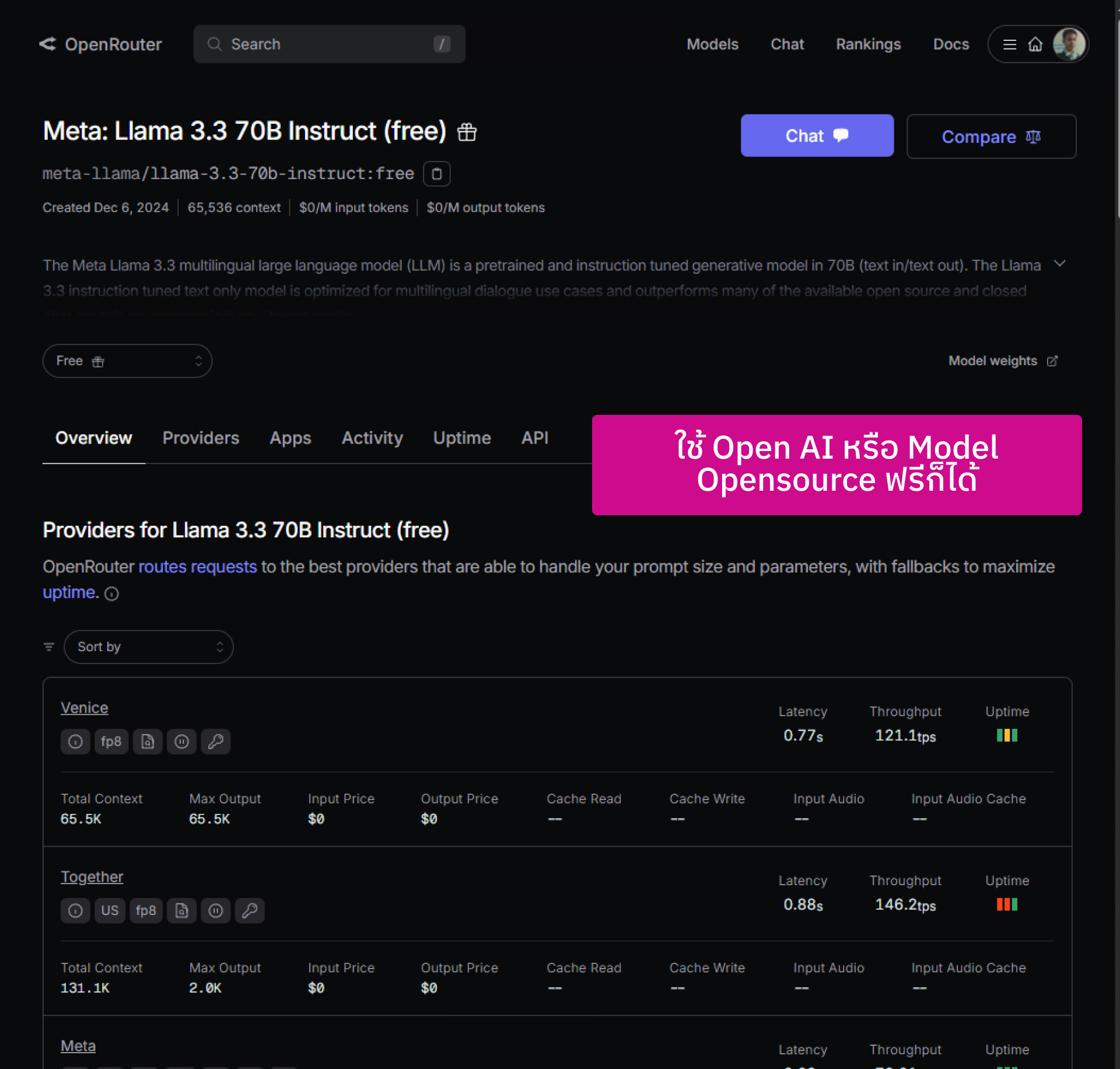Viewport: 1120px width, 1069px height.
Task: Open the user avatar profile
Action: [1069, 44]
